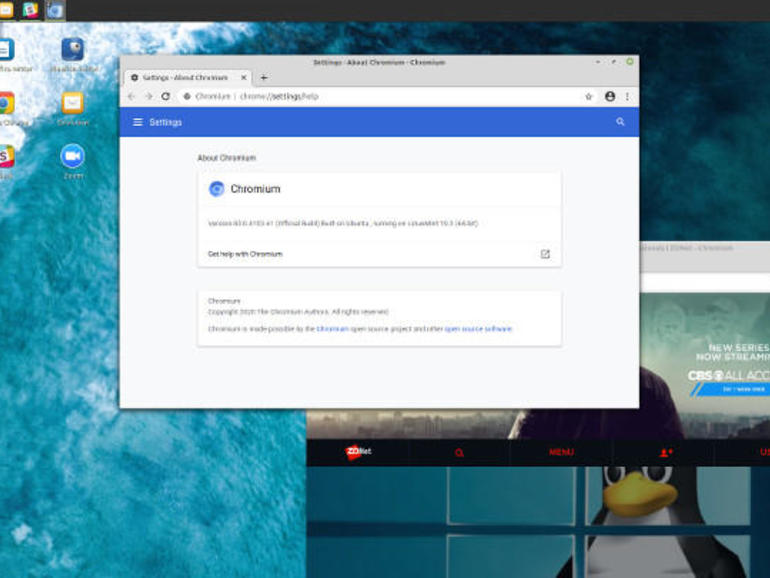Go back using the back arrow
The image size is (770, 578).
[131, 96]
